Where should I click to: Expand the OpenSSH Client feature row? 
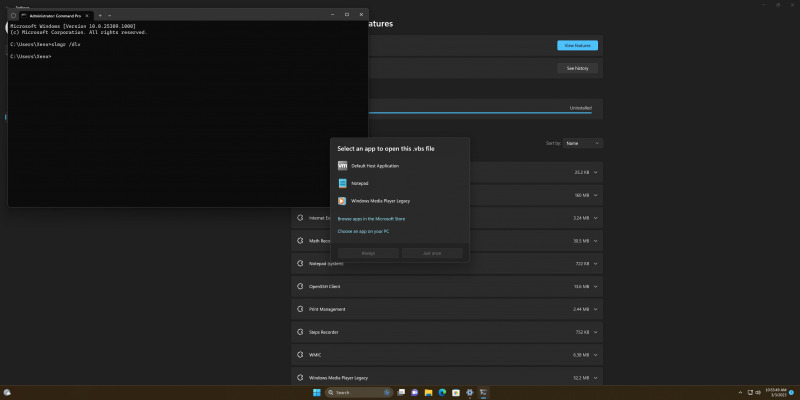(596, 286)
